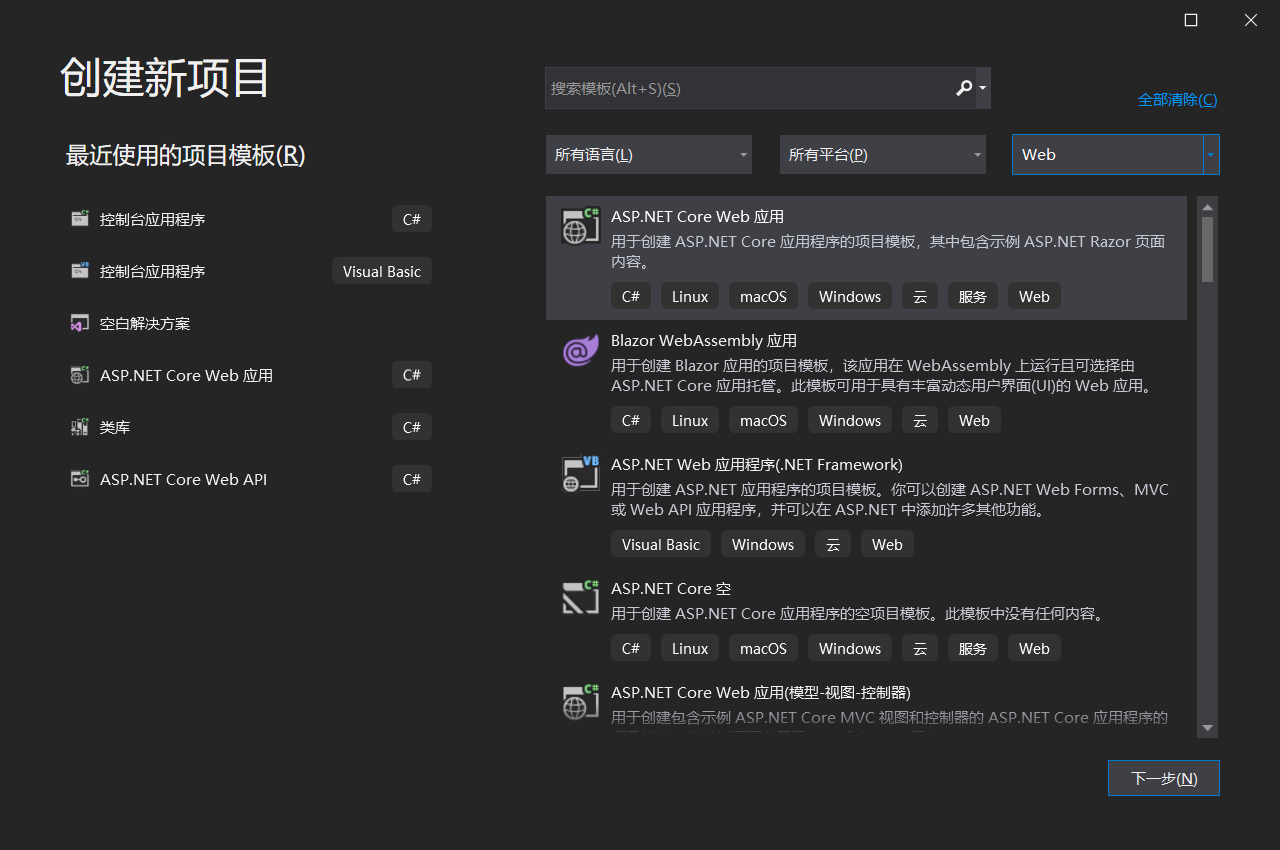Click Web tag under Blazor WebAssembly 应用
1280x850 pixels.
(974, 421)
